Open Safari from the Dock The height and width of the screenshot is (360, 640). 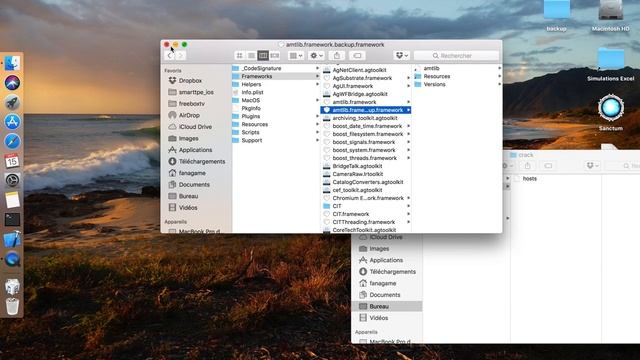(12, 141)
